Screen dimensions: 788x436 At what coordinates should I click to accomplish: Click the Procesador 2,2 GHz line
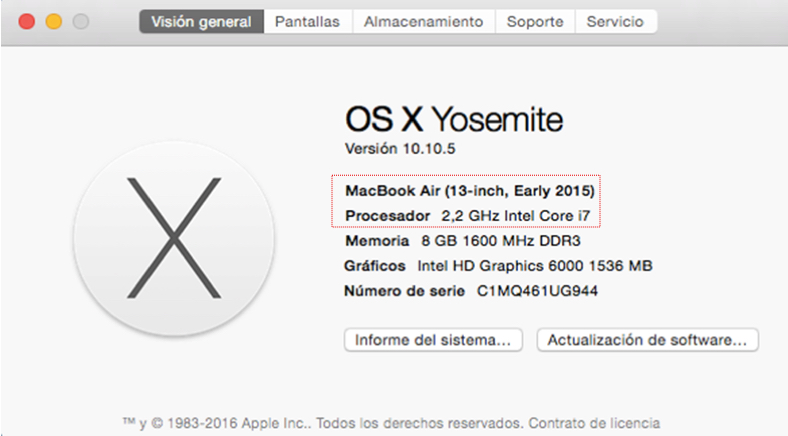coord(467,216)
